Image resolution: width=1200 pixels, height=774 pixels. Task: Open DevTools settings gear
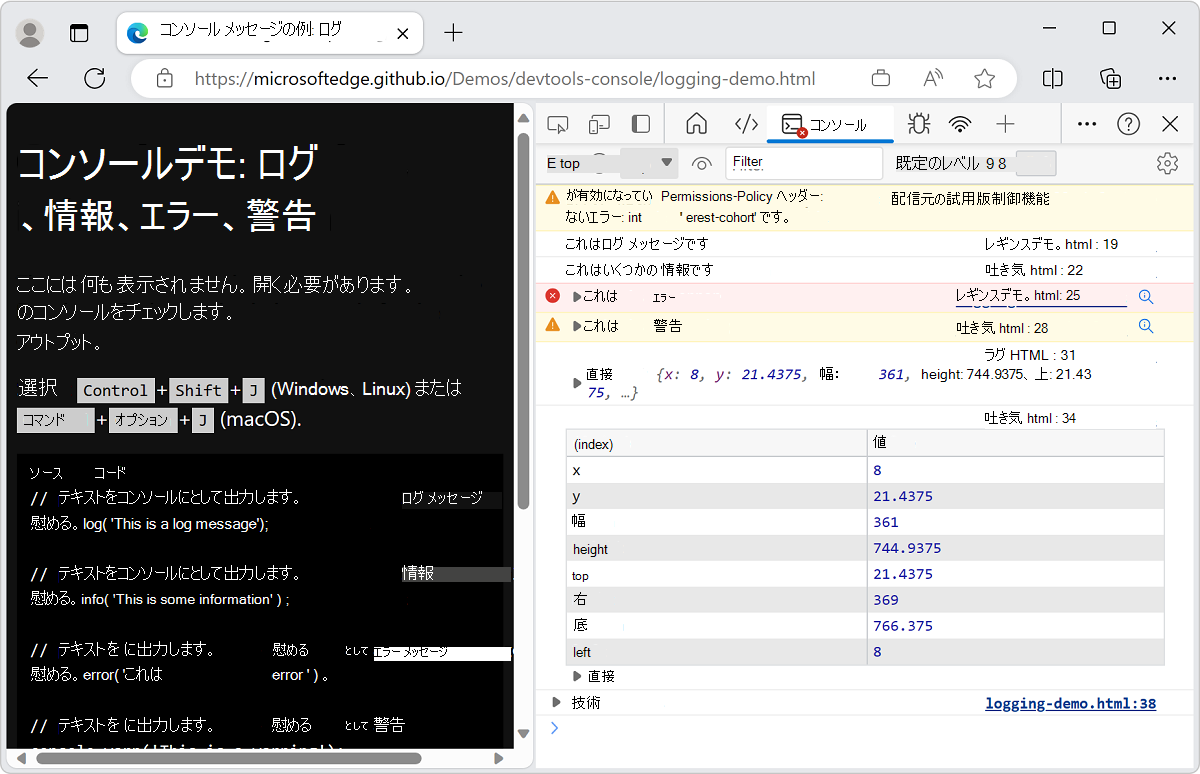1167,163
